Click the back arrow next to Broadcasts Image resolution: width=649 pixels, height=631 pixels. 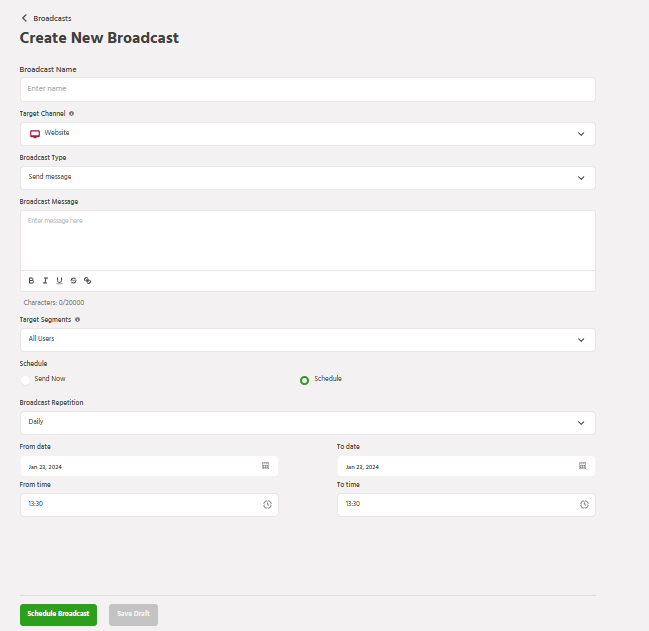[x=24, y=18]
